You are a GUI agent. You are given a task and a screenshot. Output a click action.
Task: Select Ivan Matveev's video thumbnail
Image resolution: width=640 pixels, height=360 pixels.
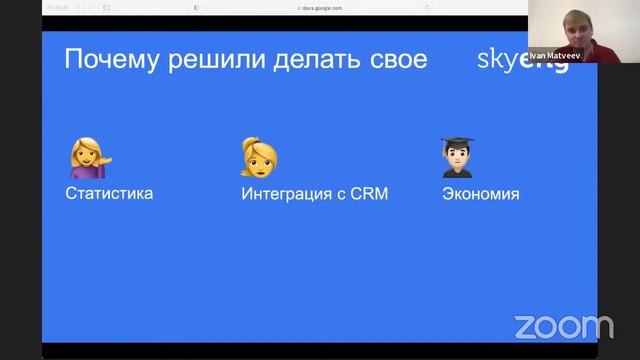click(584, 31)
